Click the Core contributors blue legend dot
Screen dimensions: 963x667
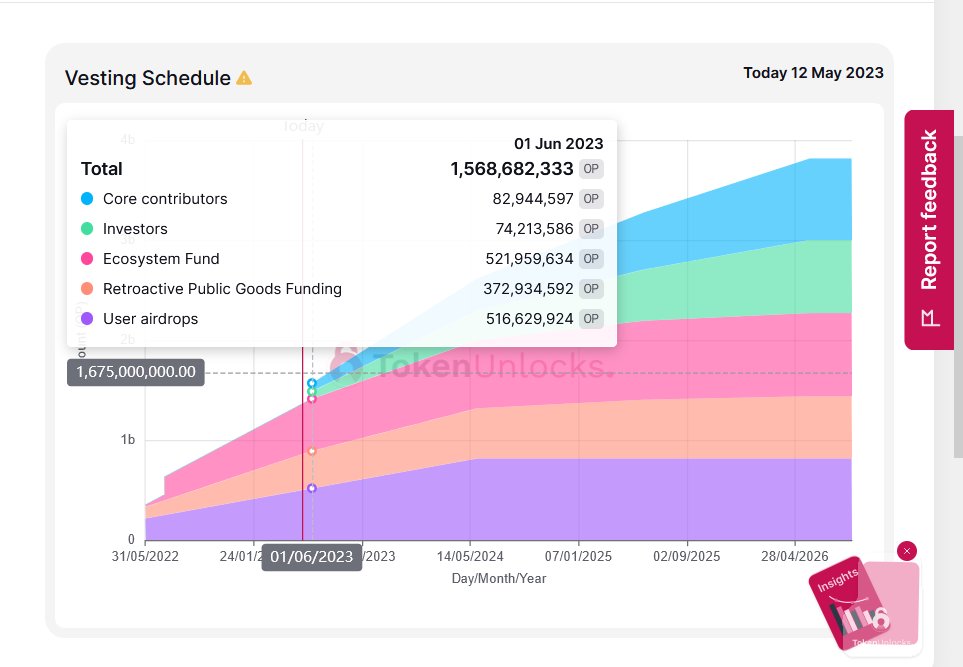(x=87, y=198)
